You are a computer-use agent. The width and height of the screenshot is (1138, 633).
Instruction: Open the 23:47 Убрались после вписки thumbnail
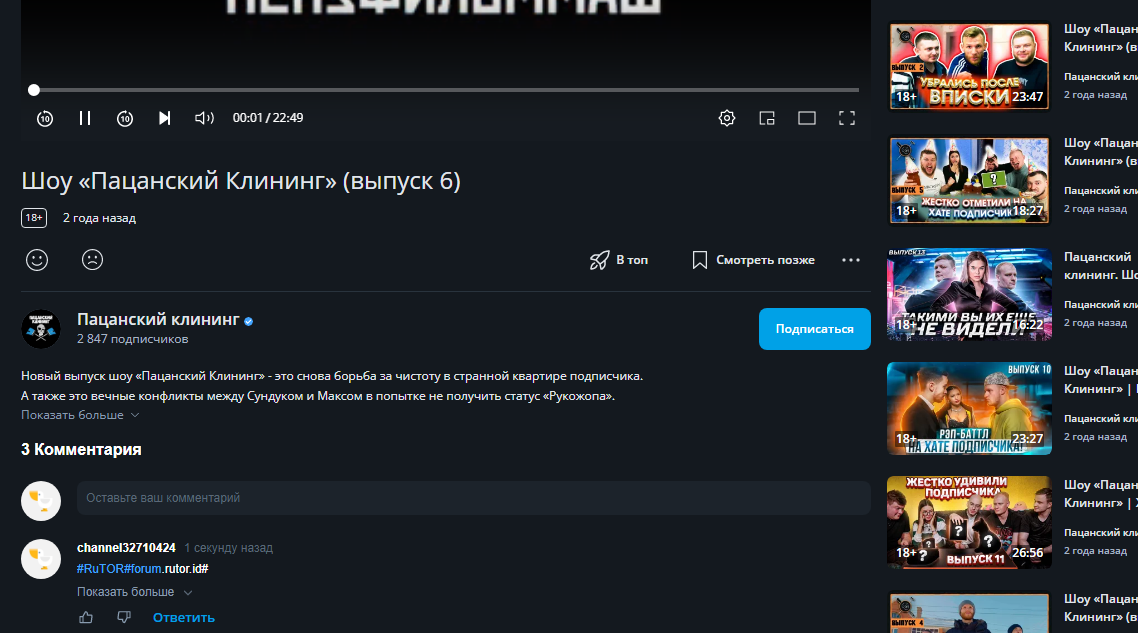[x=969, y=66]
